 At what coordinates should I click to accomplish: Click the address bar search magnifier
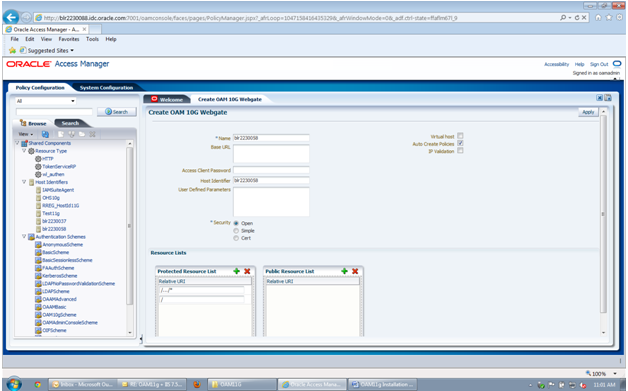click(x=563, y=18)
